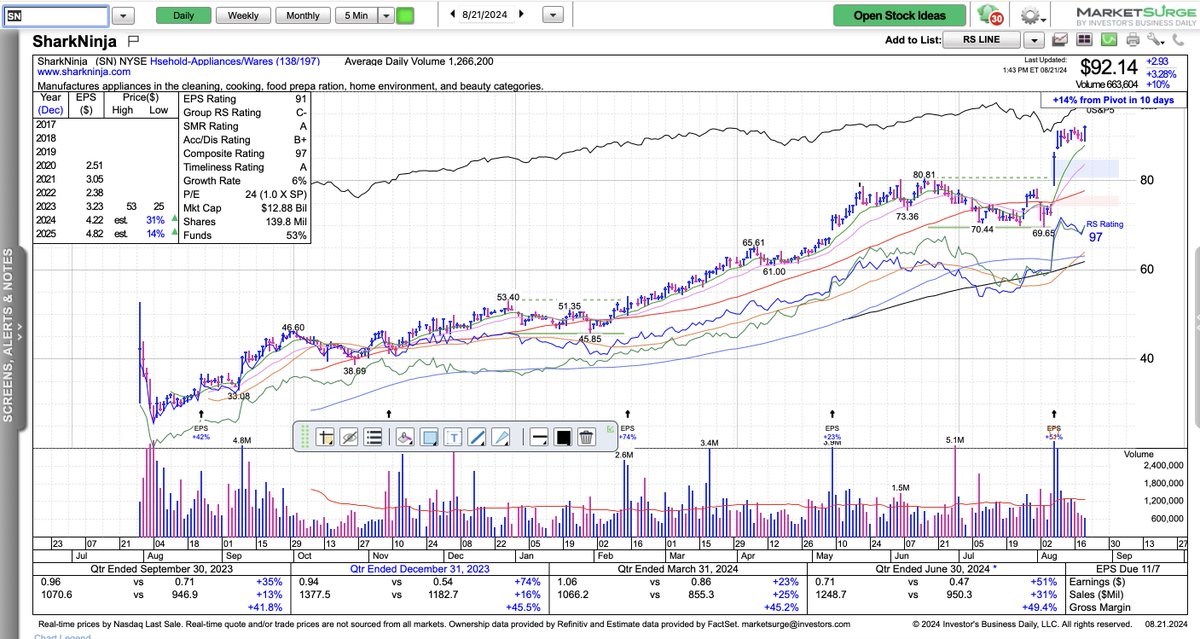Viewport: 1200px width, 639px height.
Task: Open the RS LINE list dropdown
Action: [x=1035, y=40]
